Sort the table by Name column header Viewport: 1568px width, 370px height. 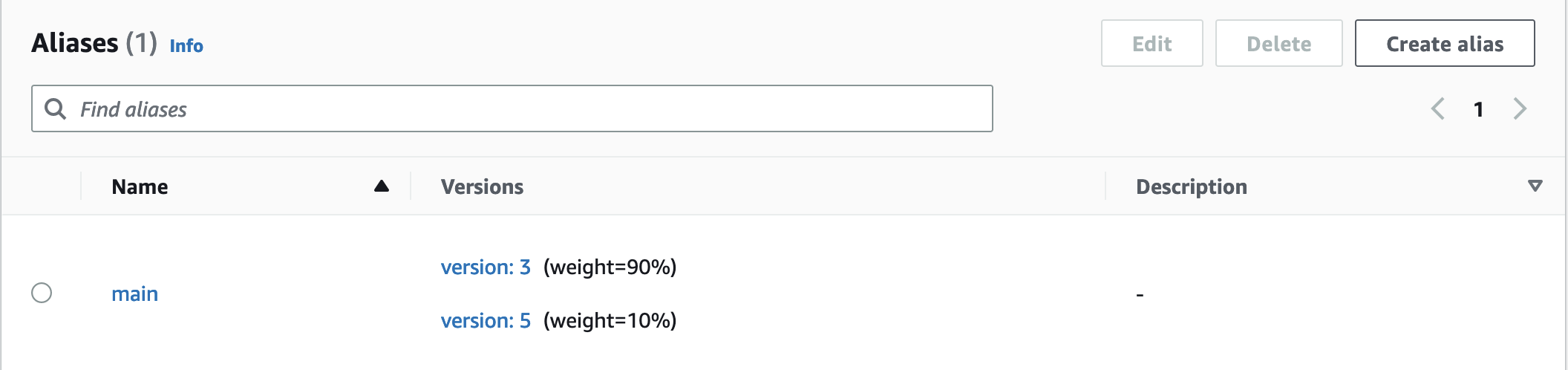[x=140, y=187]
